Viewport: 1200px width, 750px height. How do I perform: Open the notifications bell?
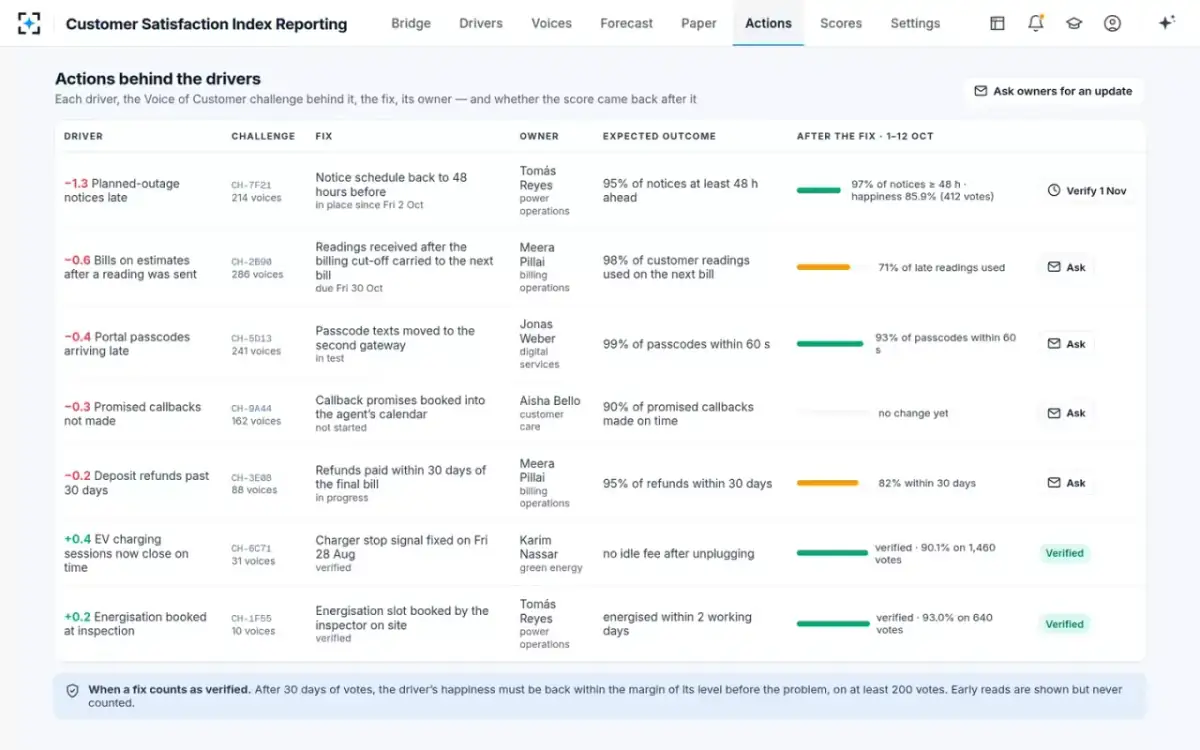(x=1036, y=23)
